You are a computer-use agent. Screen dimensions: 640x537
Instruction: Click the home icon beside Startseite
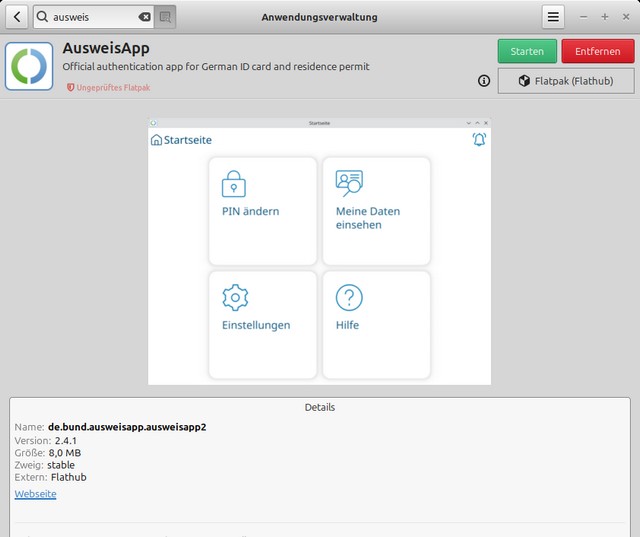156,140
